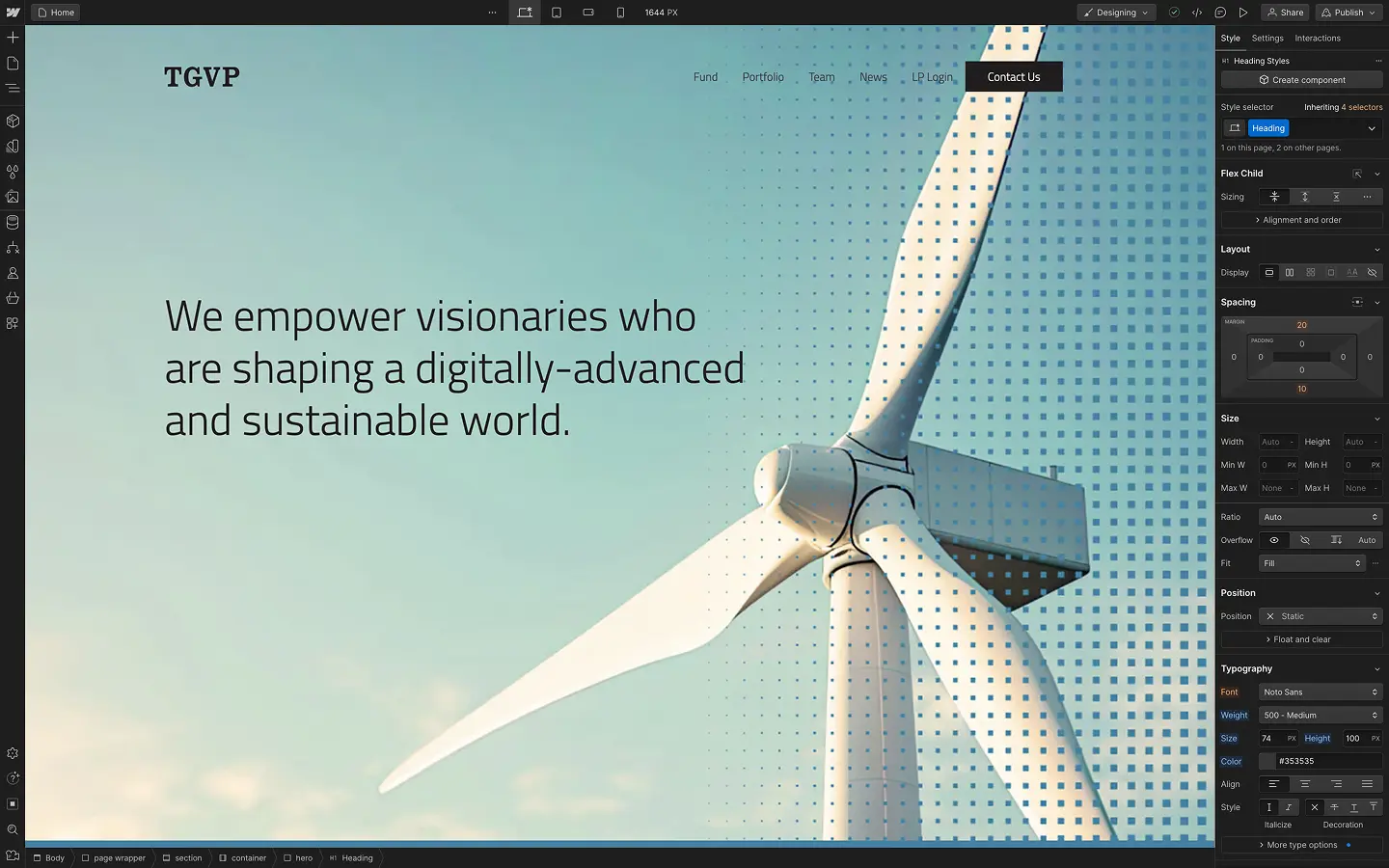Click the publish status checkmark icon
The width and height of the screenshot is (1389, 868).
tap(1174, 13)
